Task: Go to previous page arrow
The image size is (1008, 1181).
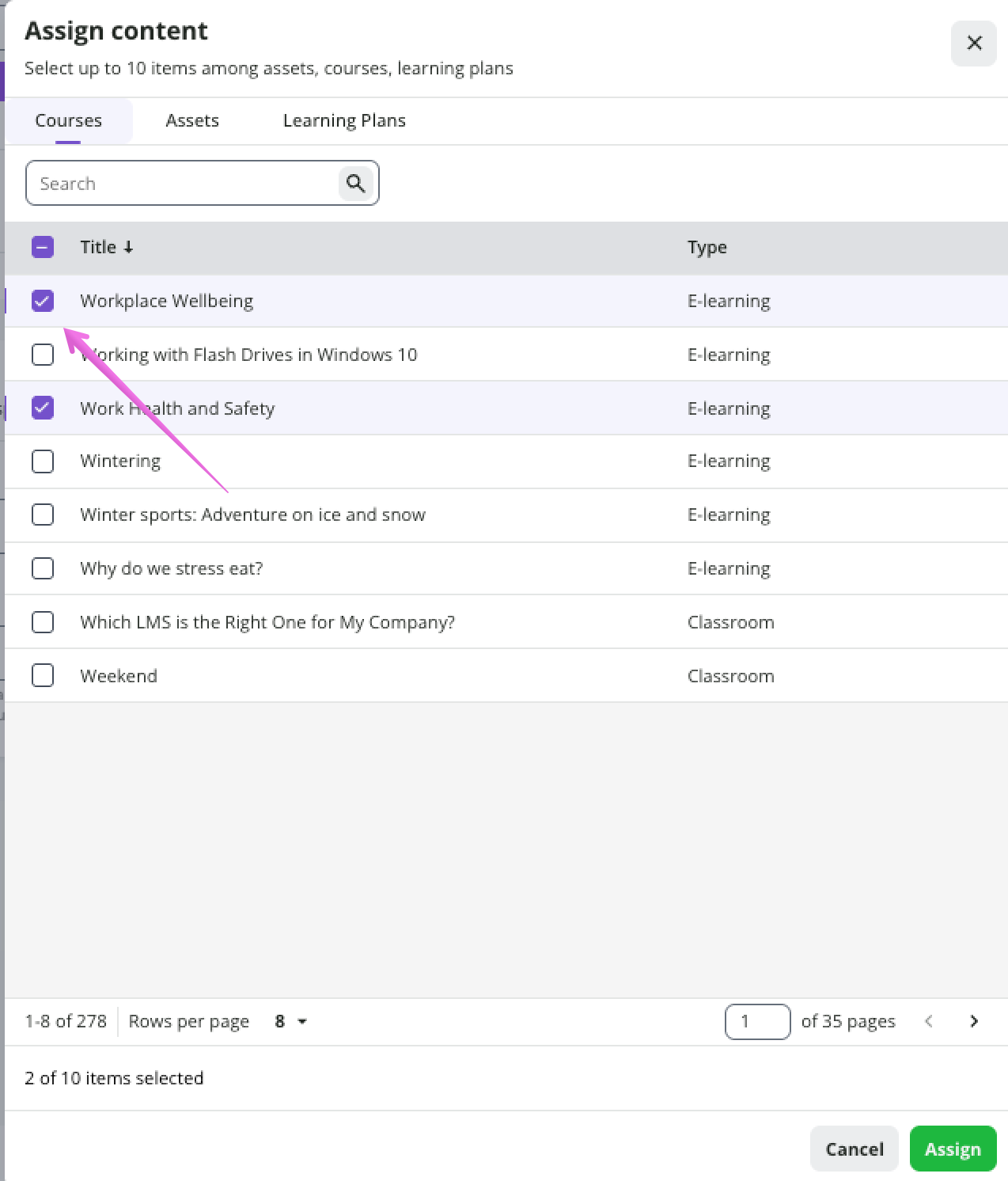Action: pyautogui.click(x=929, y=1021)
